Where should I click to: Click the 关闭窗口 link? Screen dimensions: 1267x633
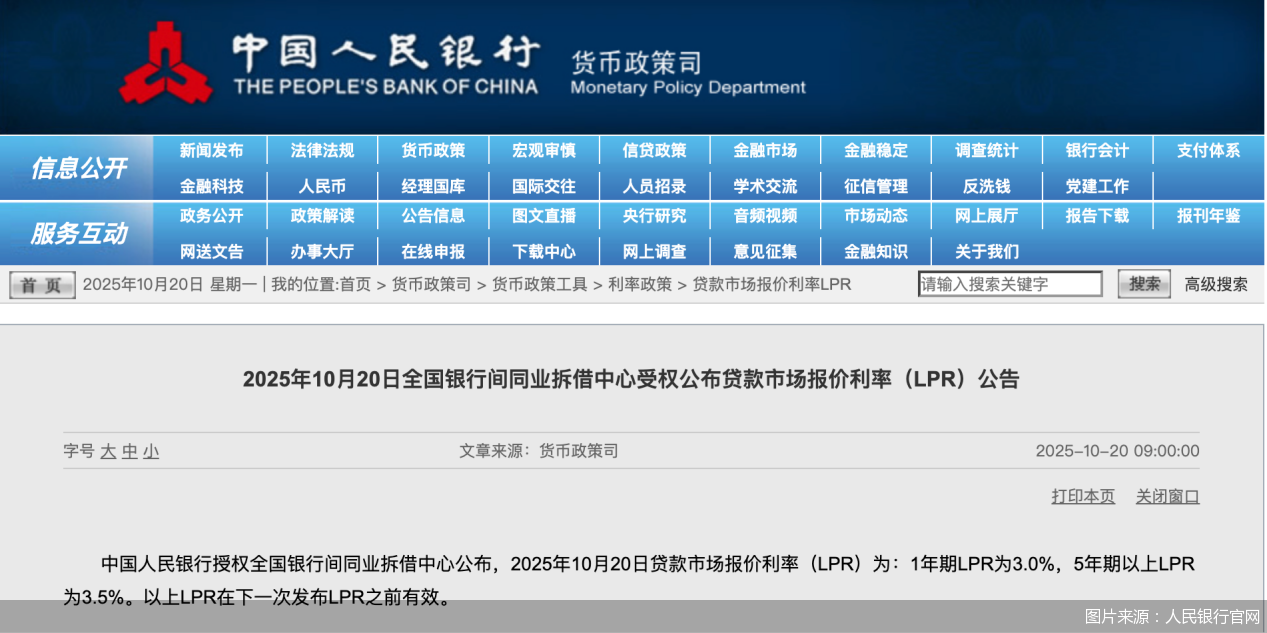[1167, 496]
